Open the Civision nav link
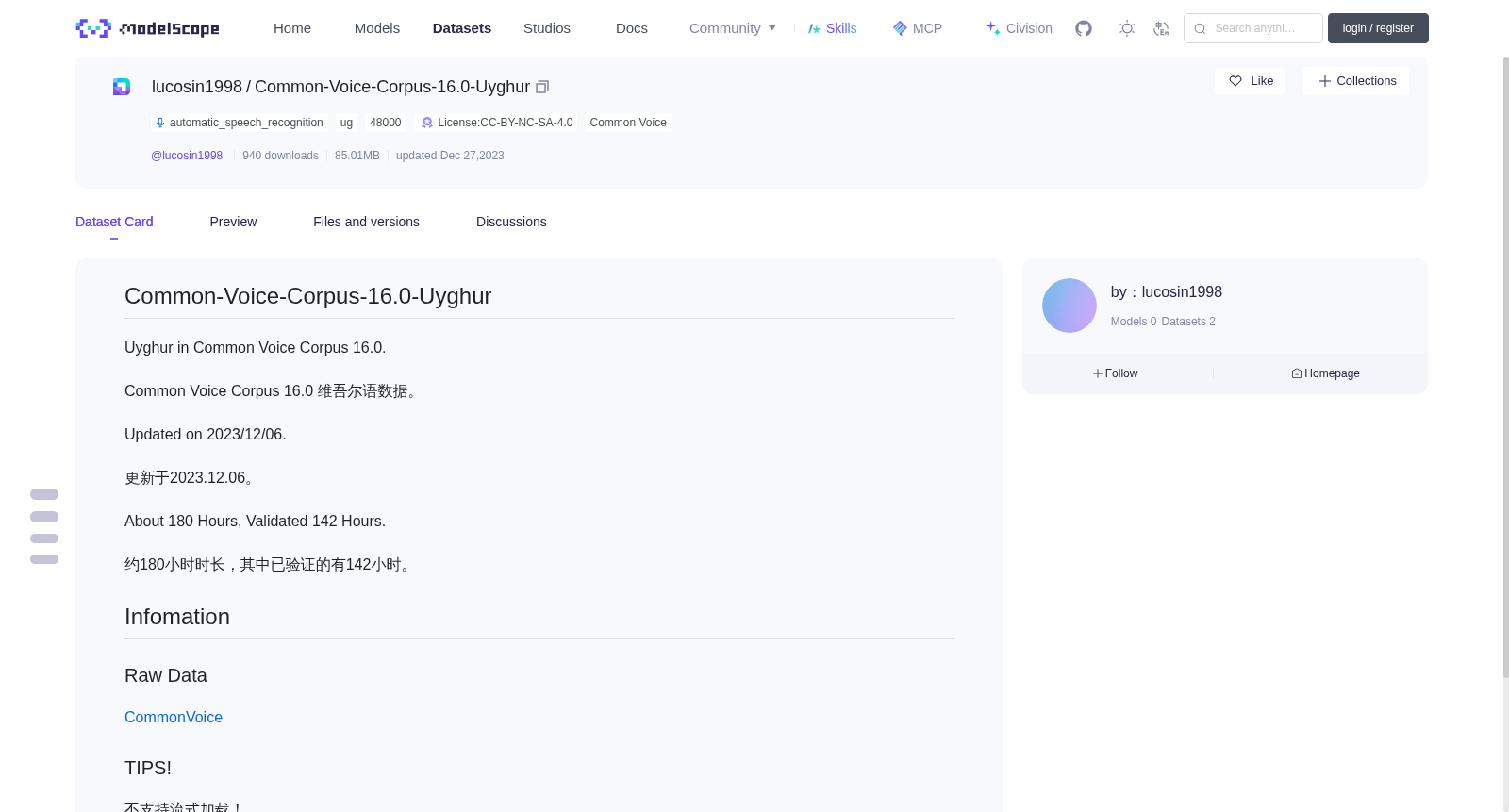 point(1019,28)
